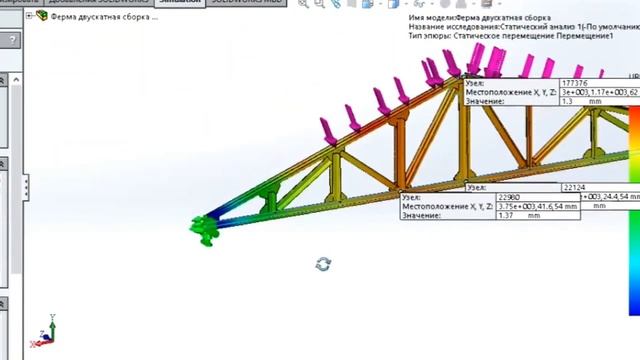Screen dimensions: 640x360
Task: Click the 'Тип эпюры: Статическое перемещение Перемещение1' line
Action: pyautogui.click(x=511, y=36)
